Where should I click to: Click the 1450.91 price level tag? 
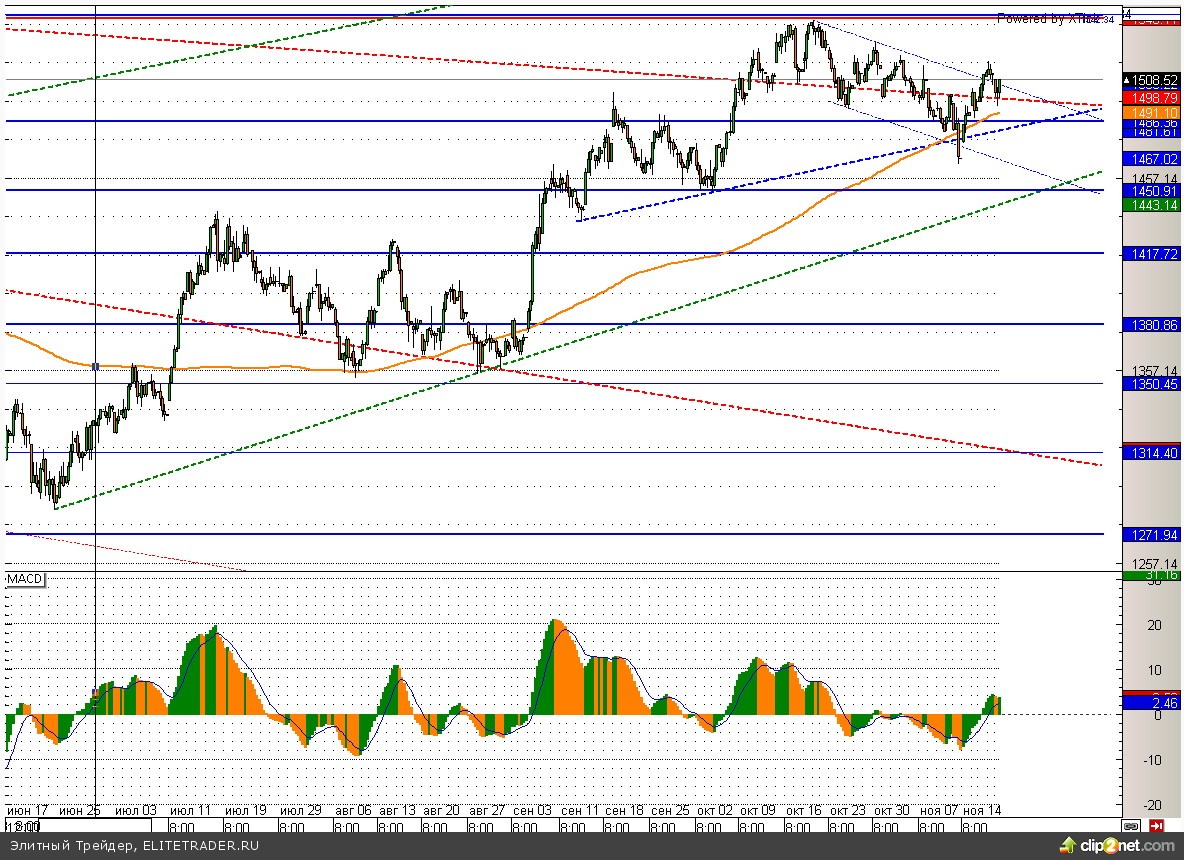point(1151,191)
